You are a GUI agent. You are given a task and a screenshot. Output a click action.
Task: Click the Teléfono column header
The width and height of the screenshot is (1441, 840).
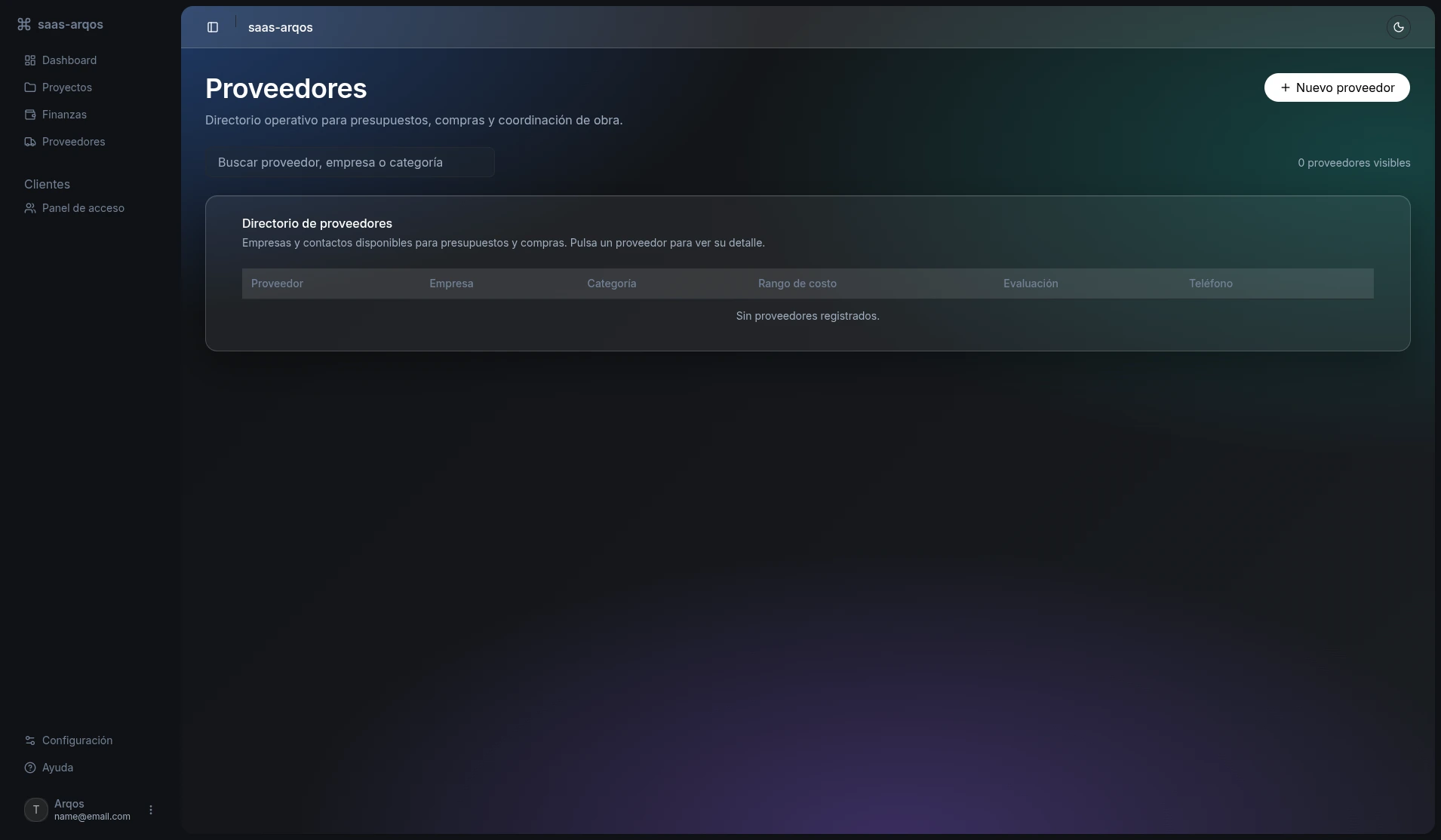[x=1211, y=284]
